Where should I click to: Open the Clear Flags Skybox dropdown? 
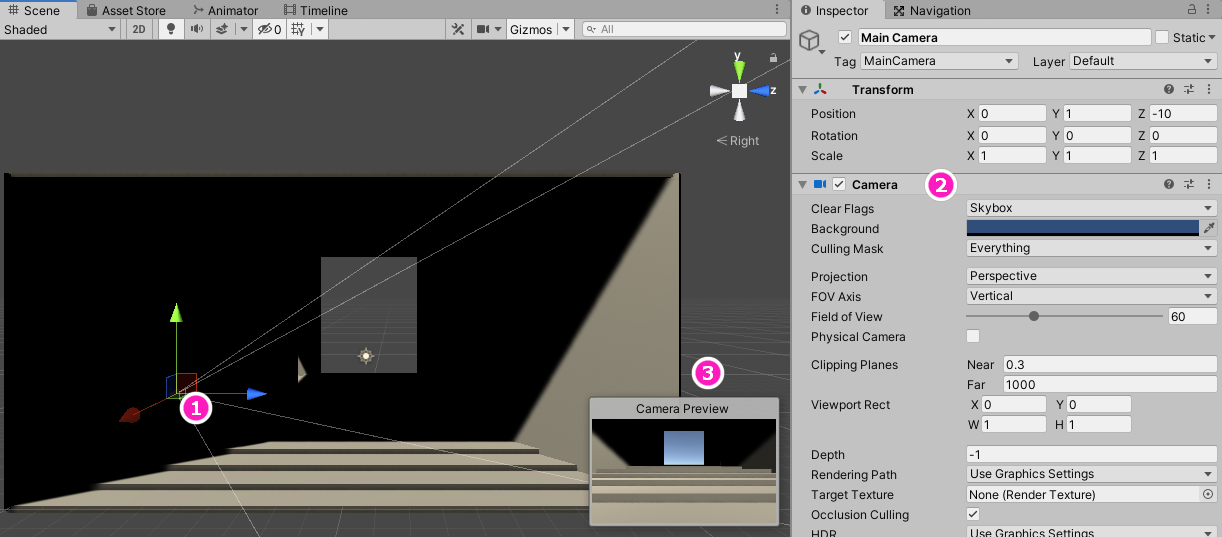pos(1091,209)
